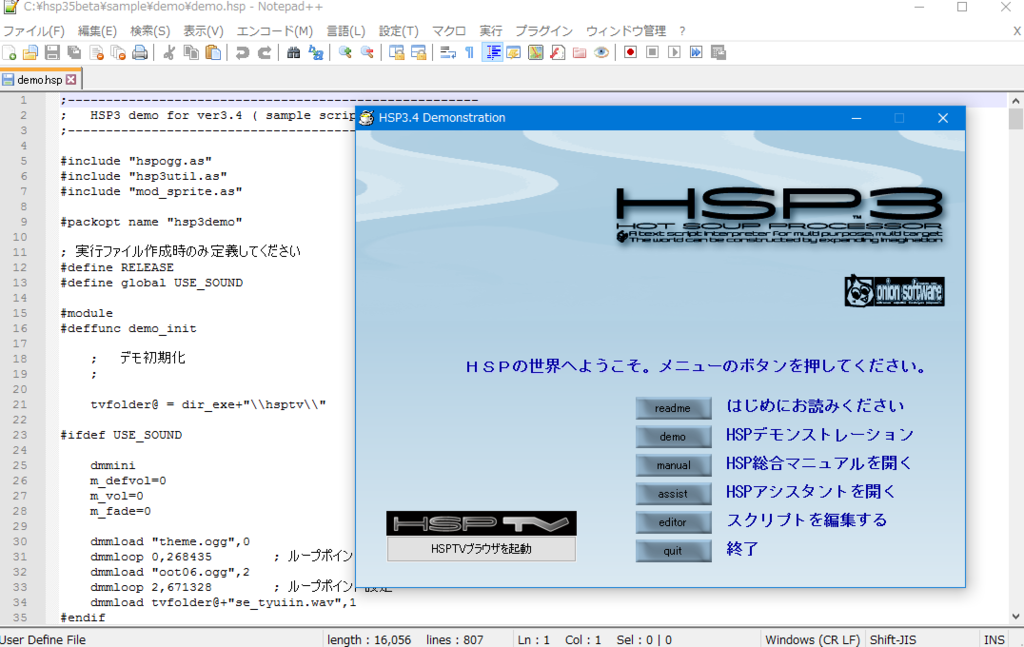Create a new file from the toolbar
Image resolution: width=1024 pixels, height=647 pixels.
(9, 53)
